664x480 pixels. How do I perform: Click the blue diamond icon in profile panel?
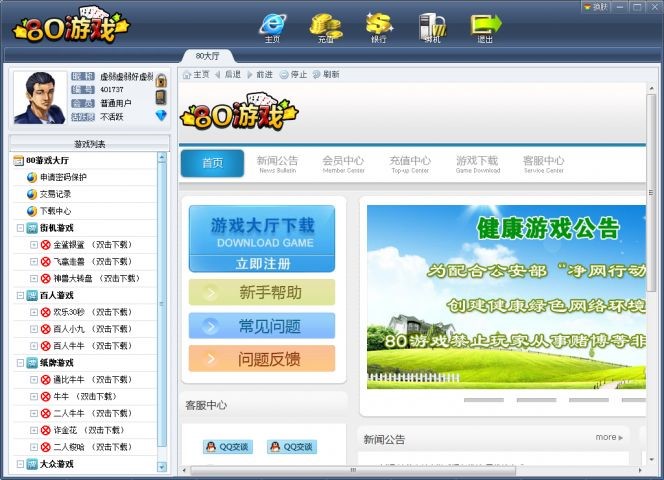point(161,115)
